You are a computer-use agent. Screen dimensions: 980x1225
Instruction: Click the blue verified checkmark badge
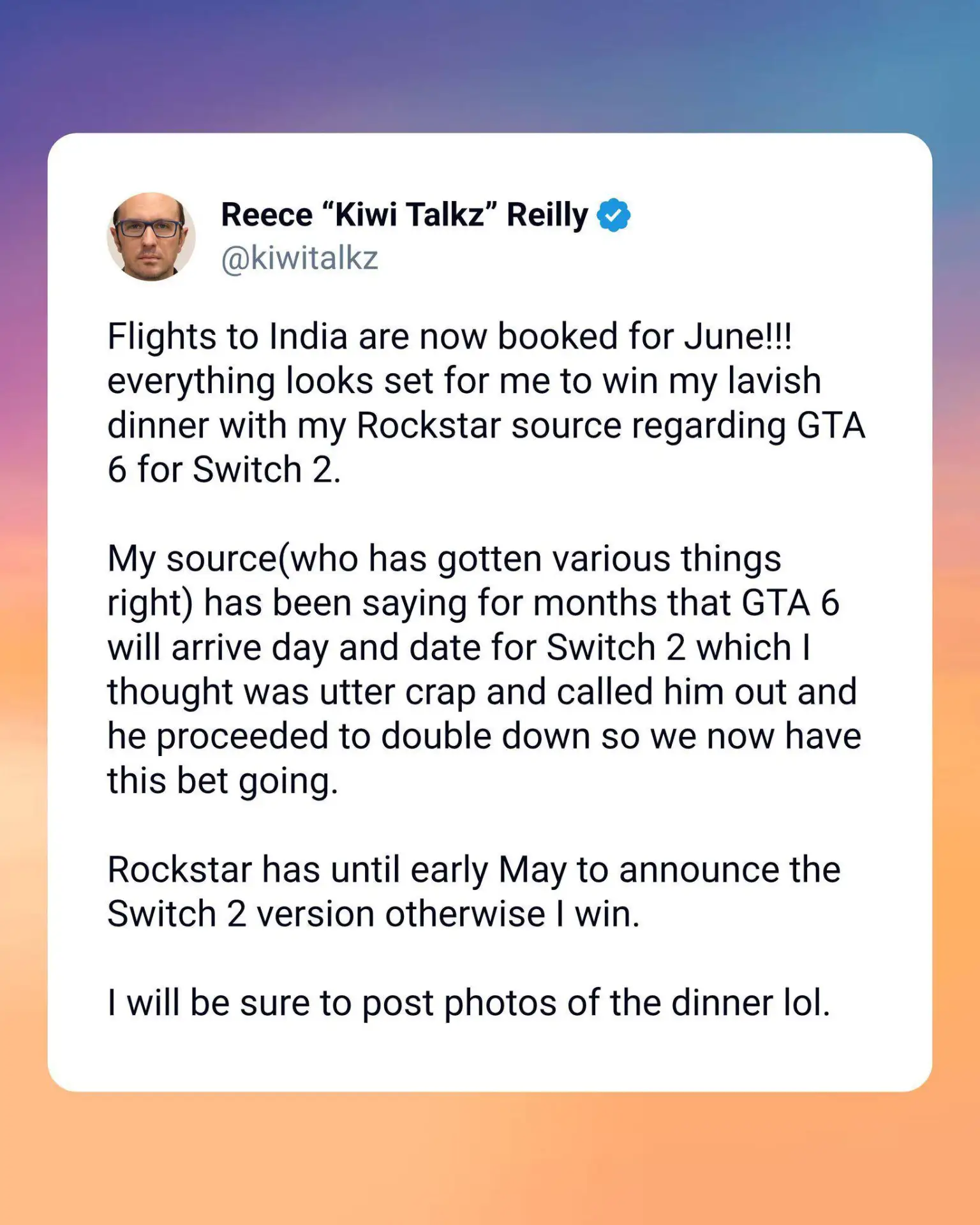coord(613,215)
